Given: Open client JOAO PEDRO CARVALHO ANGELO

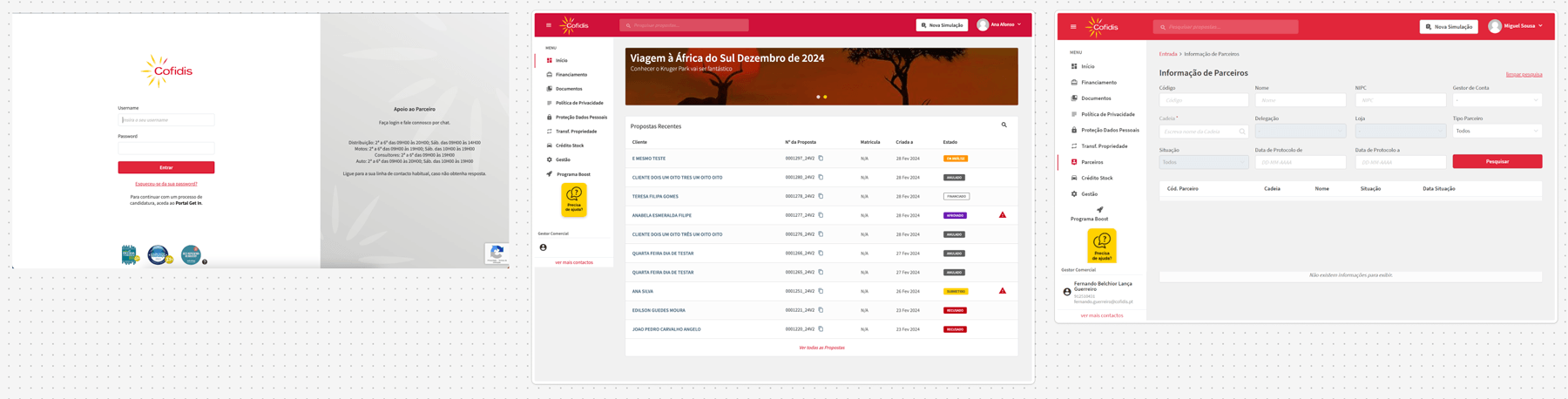Looking at the screenshot, I should tap(666, 329).
